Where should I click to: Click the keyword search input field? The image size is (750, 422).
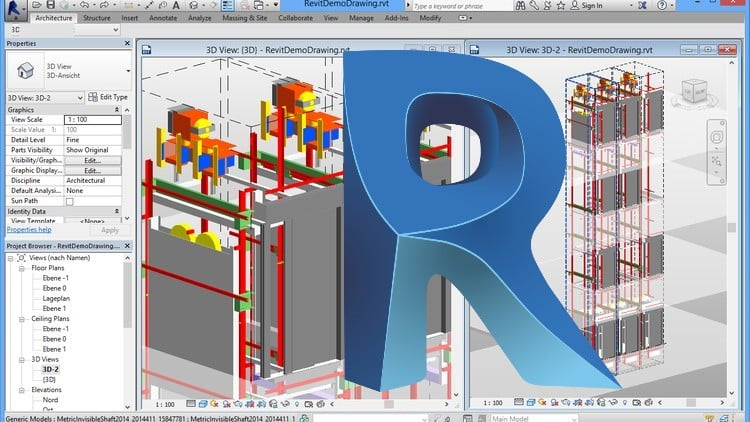click(x=462, y=6)
